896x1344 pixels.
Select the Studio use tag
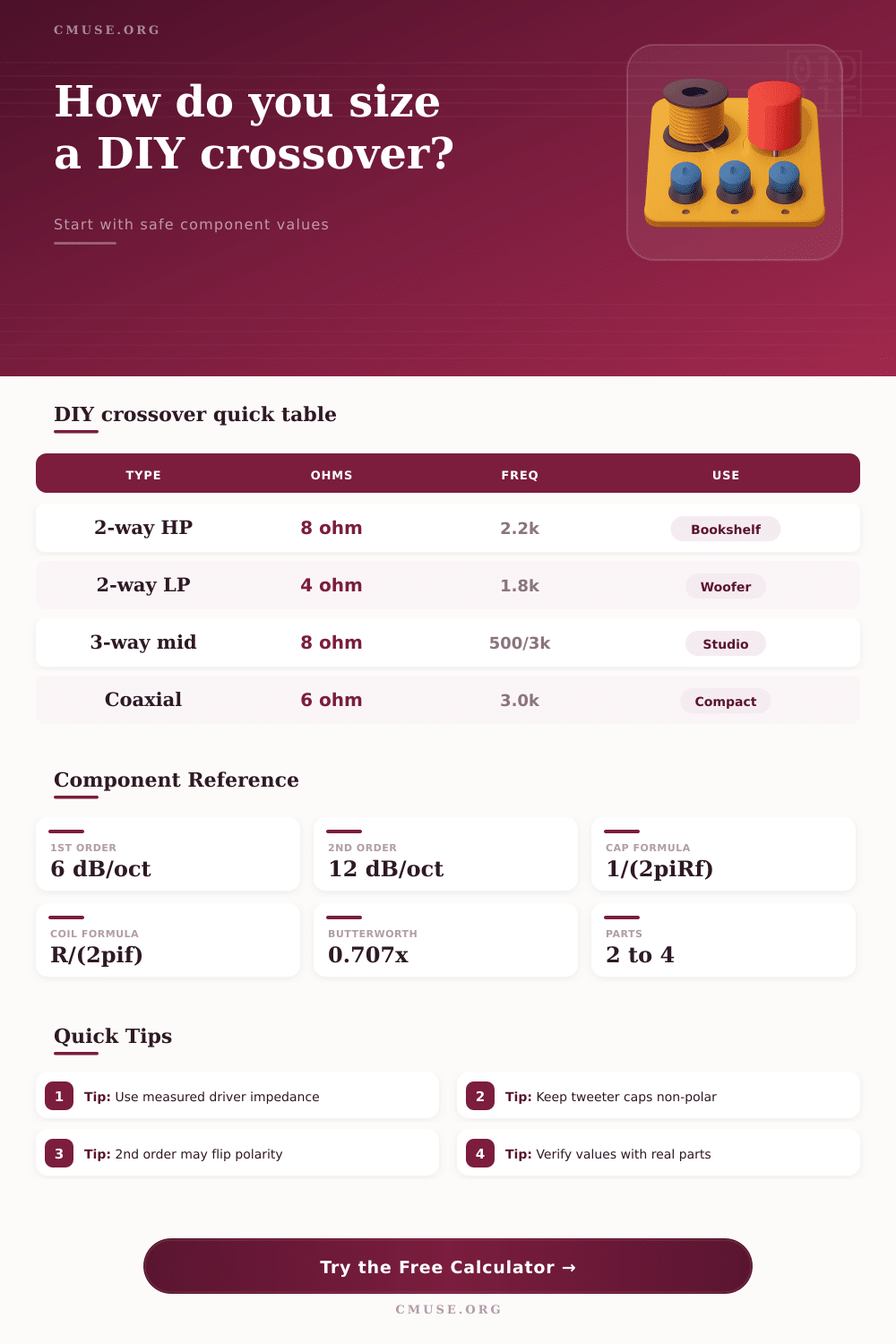725,643
